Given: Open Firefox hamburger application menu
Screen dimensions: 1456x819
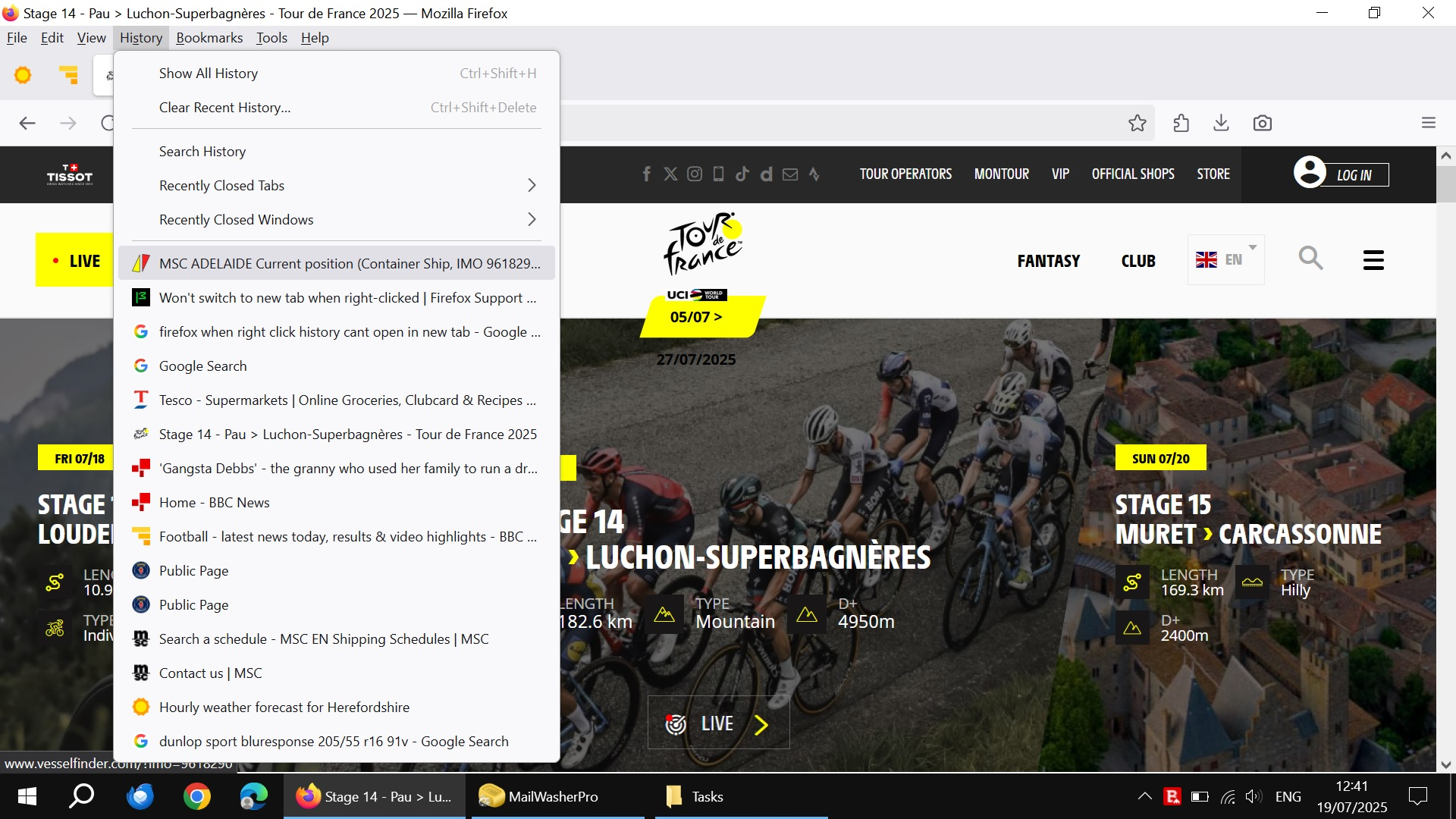Looking at the screenshot, I should tap(1429, 123).
